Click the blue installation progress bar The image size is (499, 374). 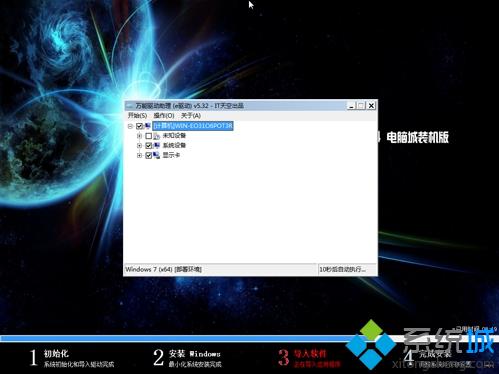tap(177, 338)
